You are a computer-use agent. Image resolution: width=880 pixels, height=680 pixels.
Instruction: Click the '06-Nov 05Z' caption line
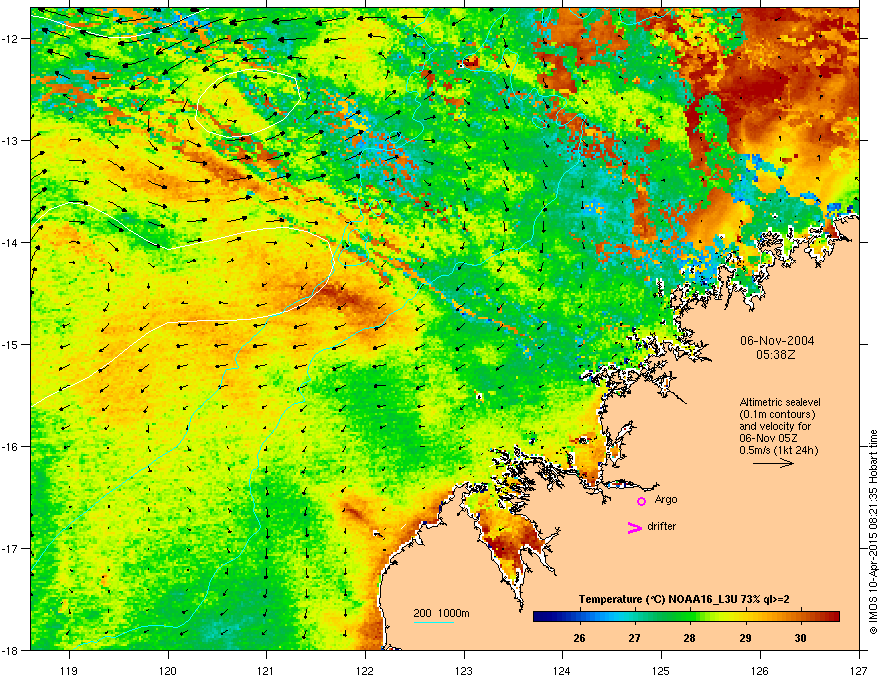click(x=768, y=438)
